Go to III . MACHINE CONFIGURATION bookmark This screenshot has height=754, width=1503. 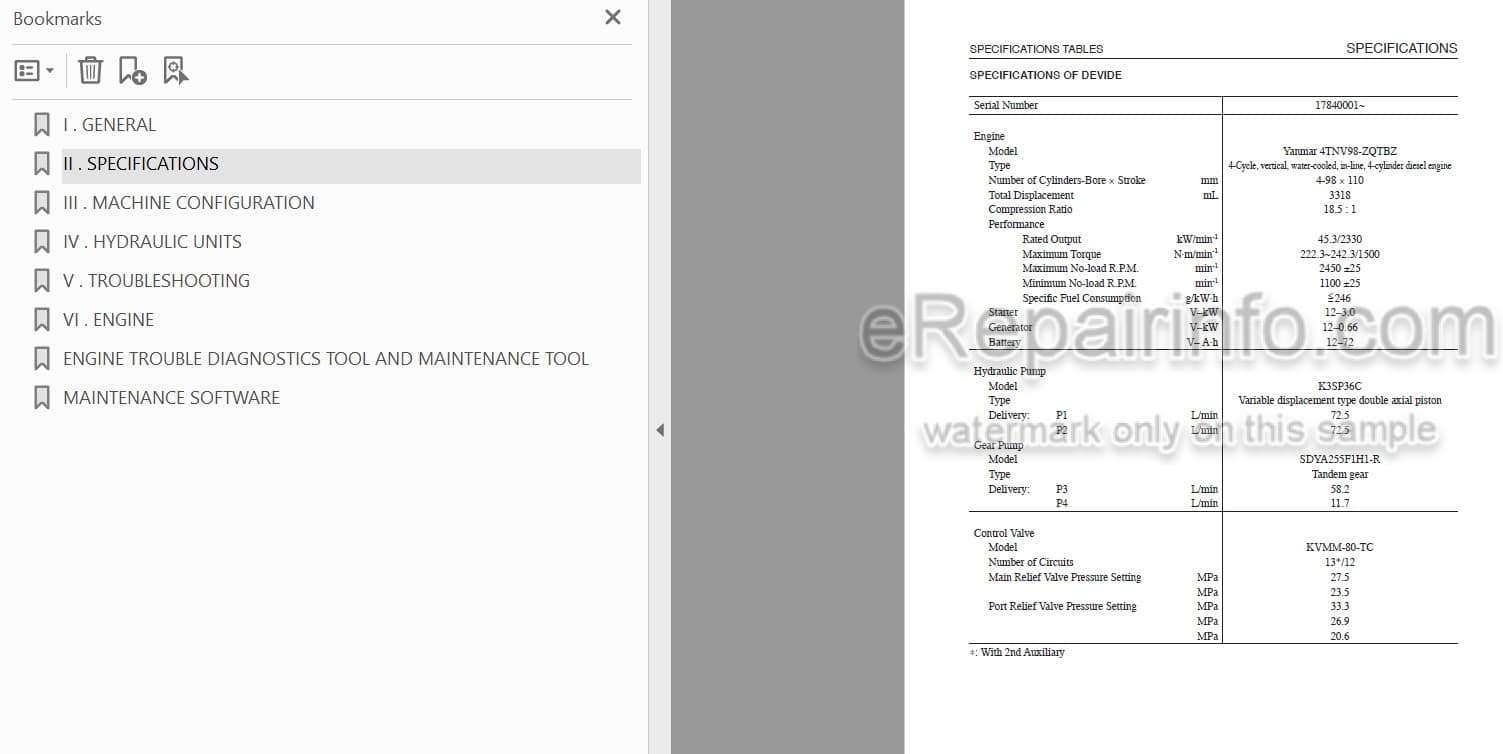(x=189, y=203)
